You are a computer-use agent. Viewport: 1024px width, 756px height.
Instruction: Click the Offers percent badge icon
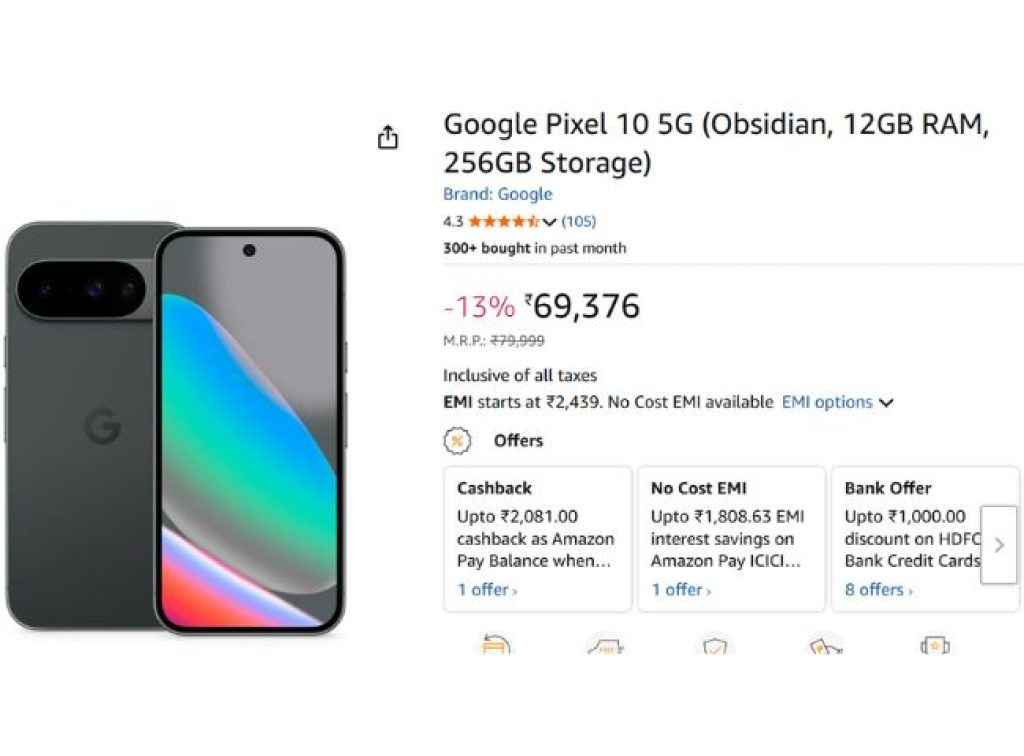(457, 440)
